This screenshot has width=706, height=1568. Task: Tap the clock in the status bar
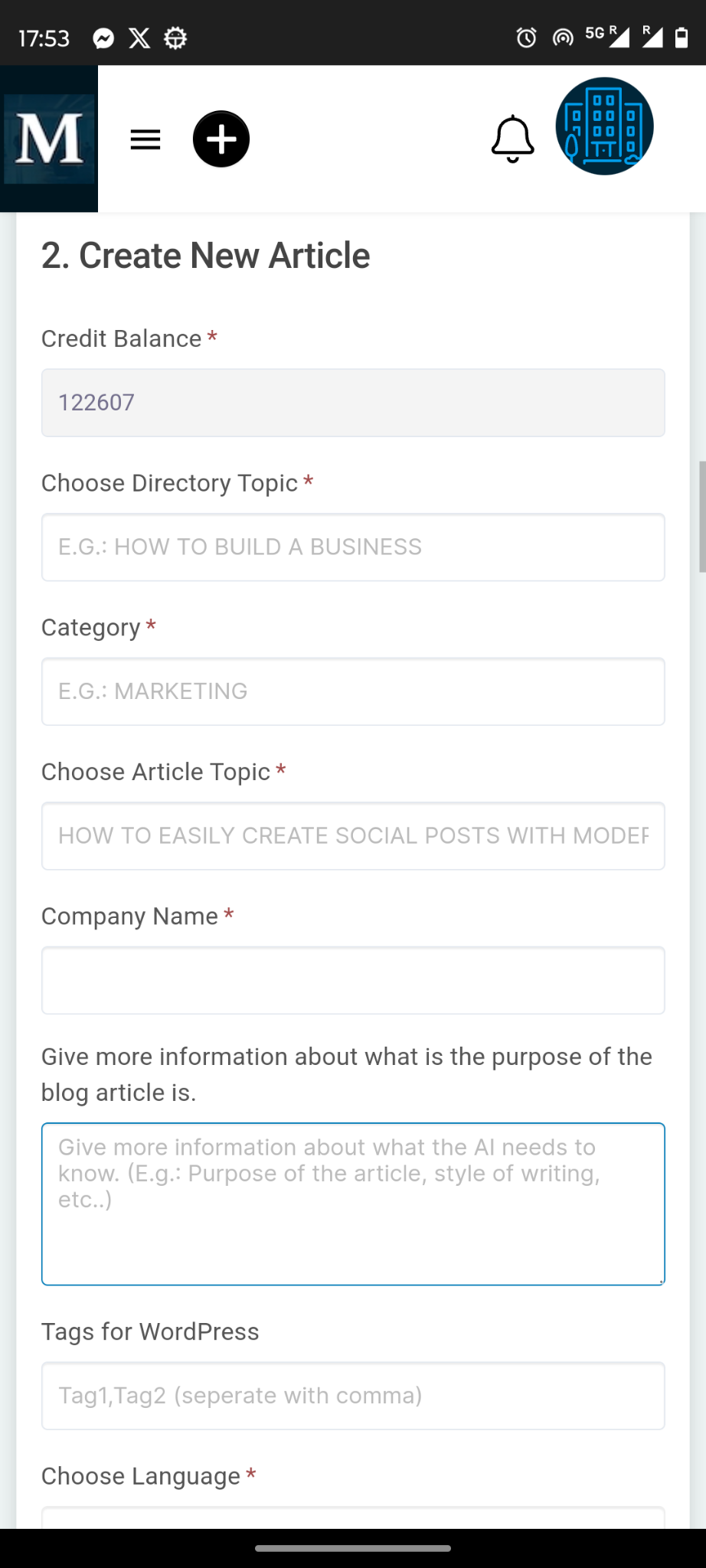pos(44,37)
